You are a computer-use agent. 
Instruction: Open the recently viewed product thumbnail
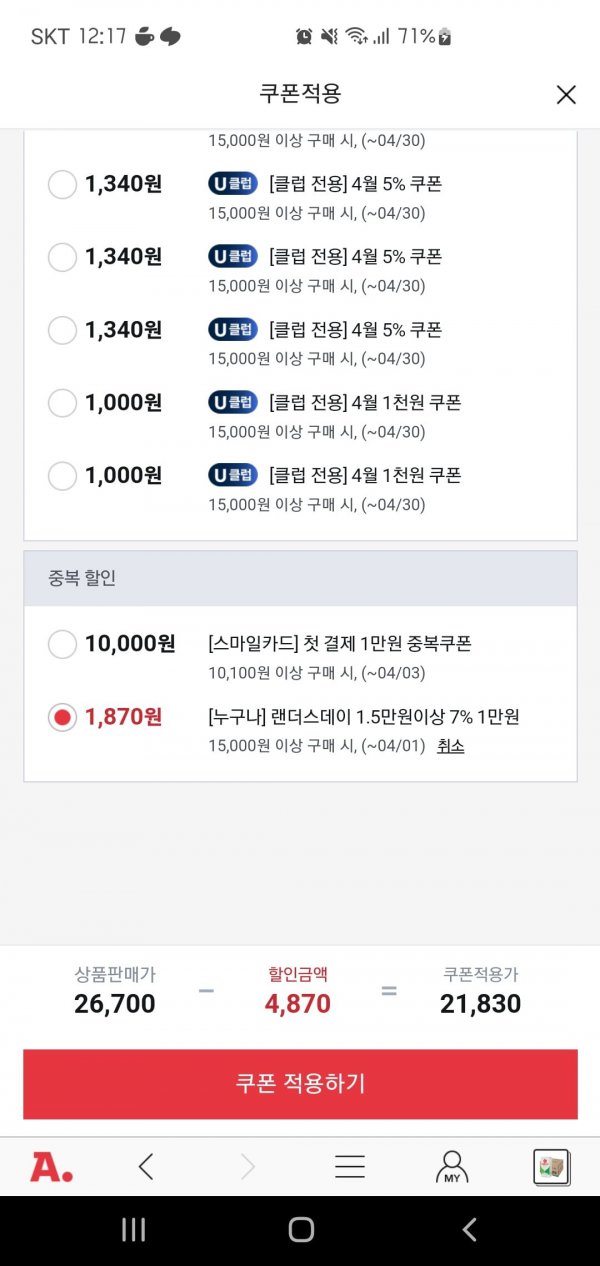pyautogui.click(x=551, y=1166)
